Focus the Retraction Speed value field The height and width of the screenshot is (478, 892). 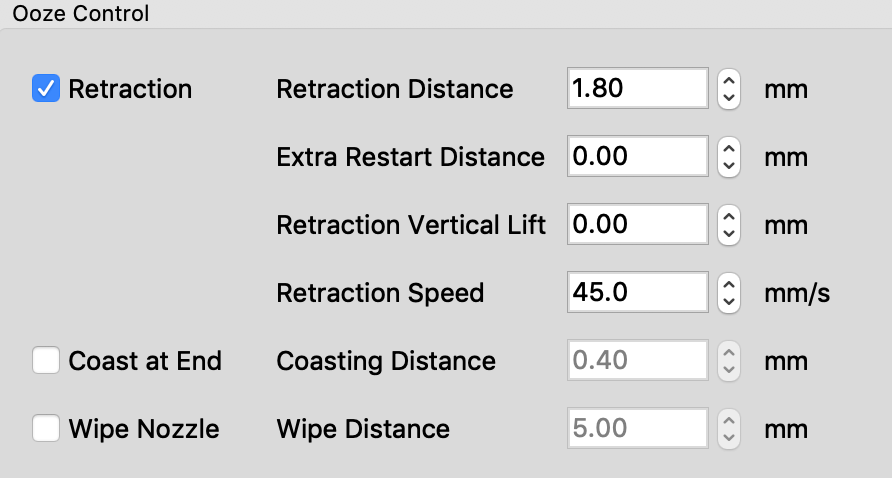click(x=638, y=292)
